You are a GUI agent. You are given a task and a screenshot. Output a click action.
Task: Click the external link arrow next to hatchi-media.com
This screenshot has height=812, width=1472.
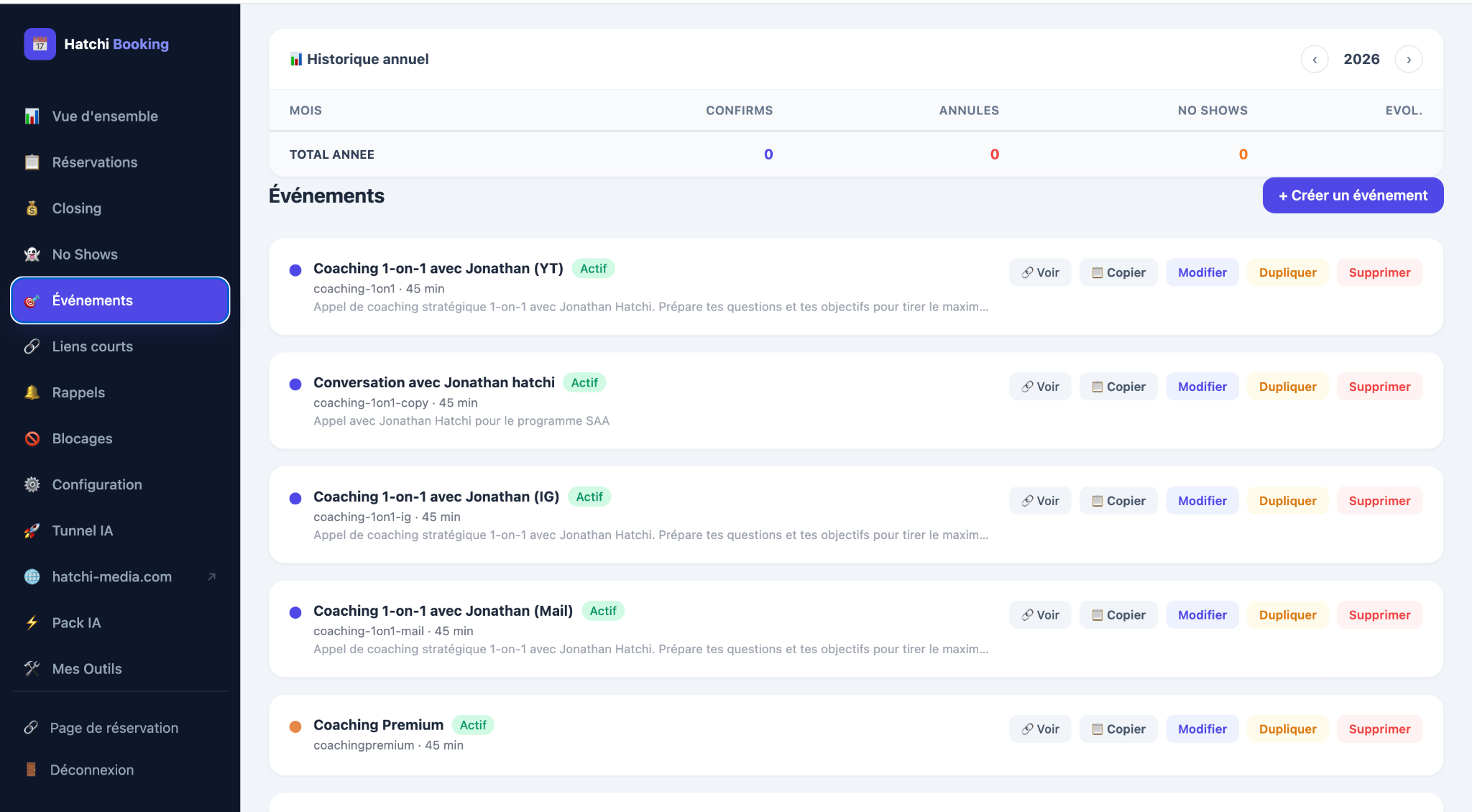pyautogui.click(x=211, y=576)
